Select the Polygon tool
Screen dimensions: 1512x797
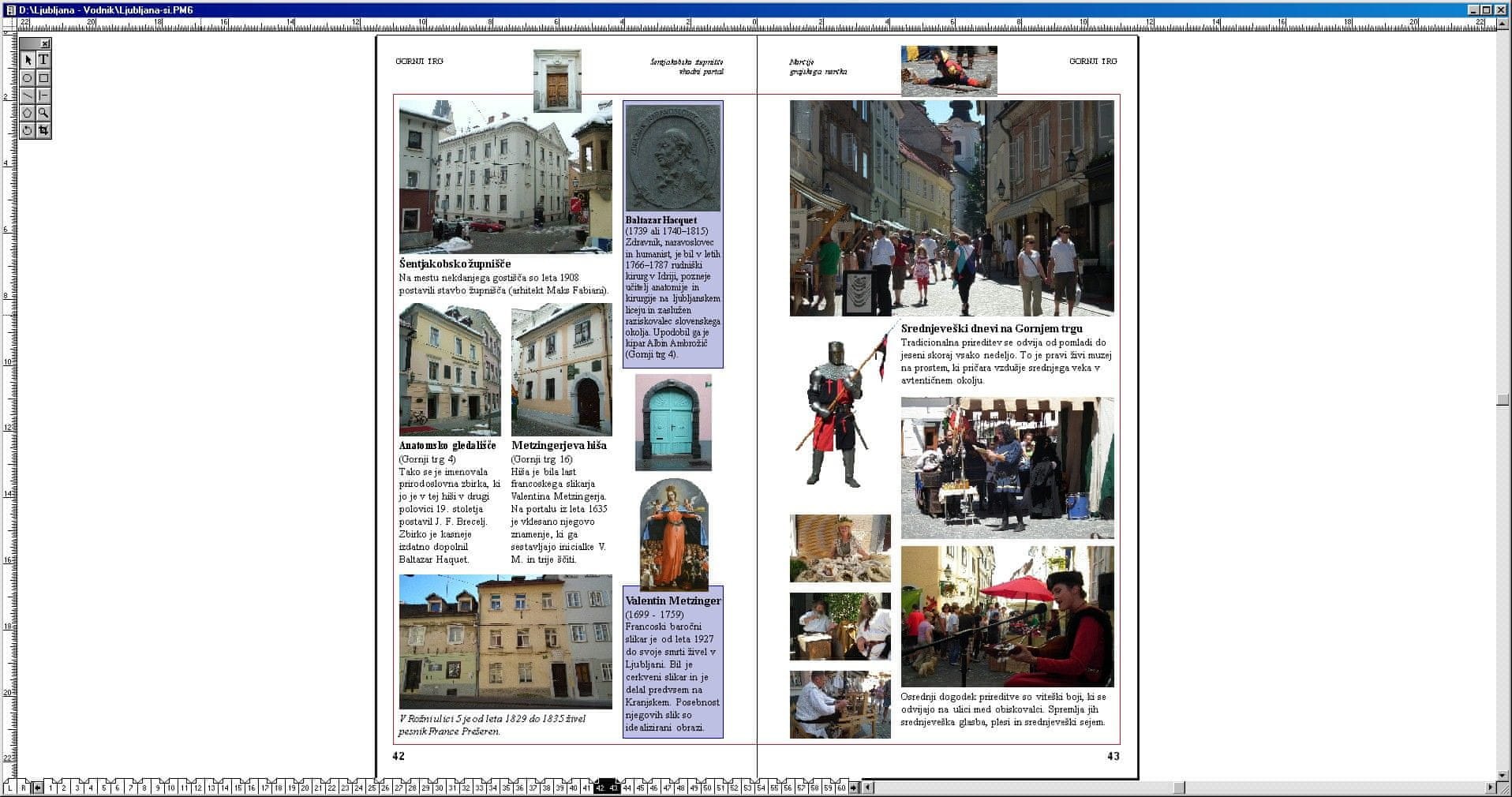pyautogui.click(x=28, y=113)
